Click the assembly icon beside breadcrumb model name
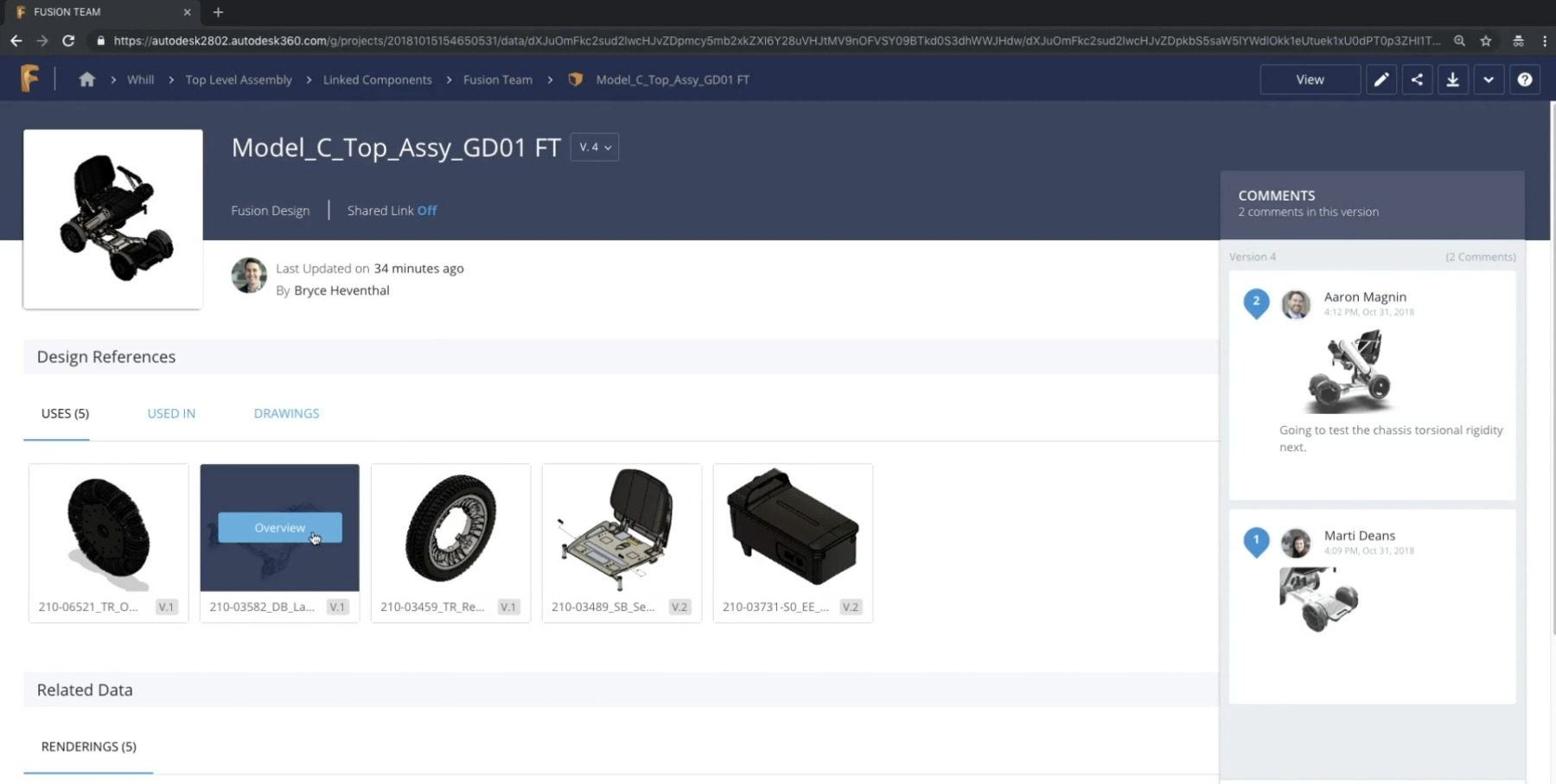This screenshot has width=1556, height=784. coord(576,80)
